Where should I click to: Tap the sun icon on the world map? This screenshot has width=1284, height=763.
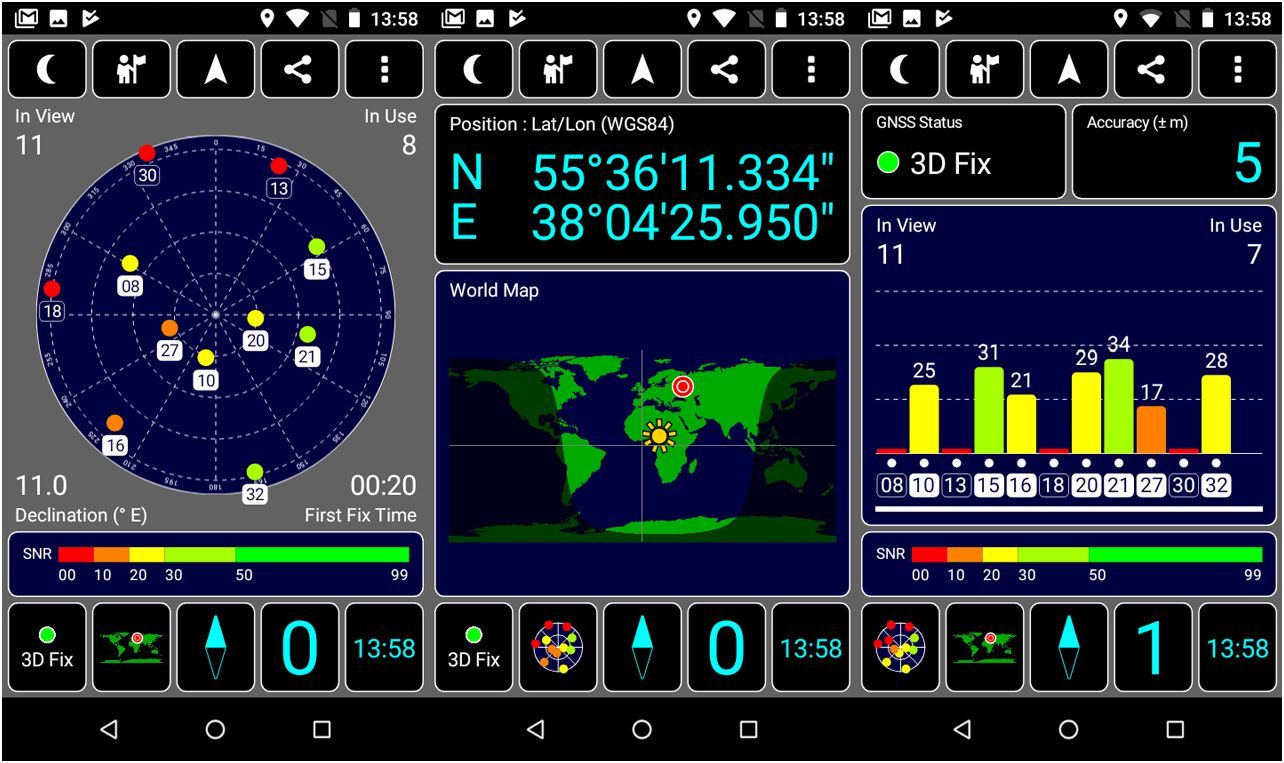tap(659, 435)
